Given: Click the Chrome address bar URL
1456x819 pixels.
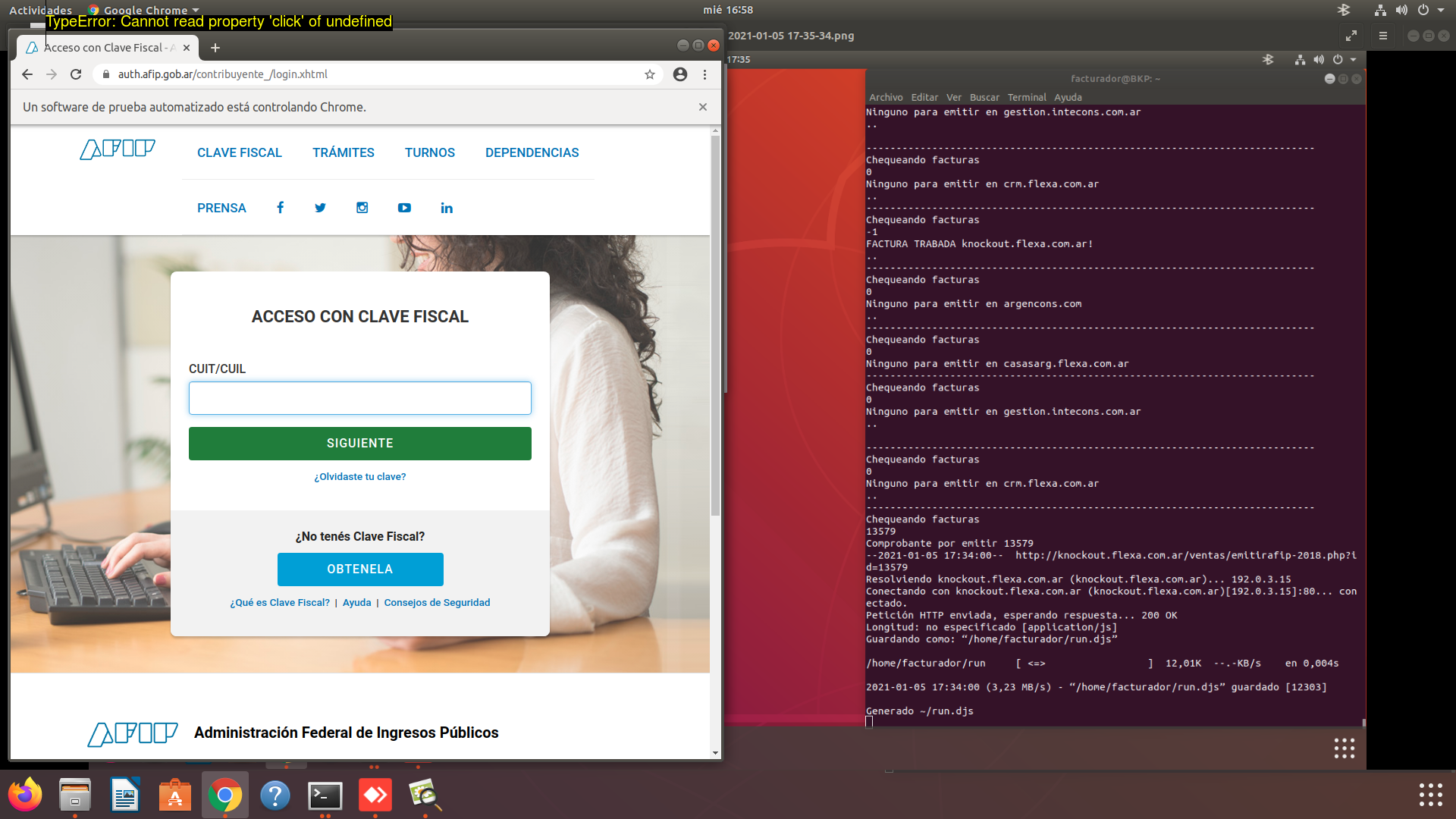Looking at the screenshot, I should tap(223, 74).
